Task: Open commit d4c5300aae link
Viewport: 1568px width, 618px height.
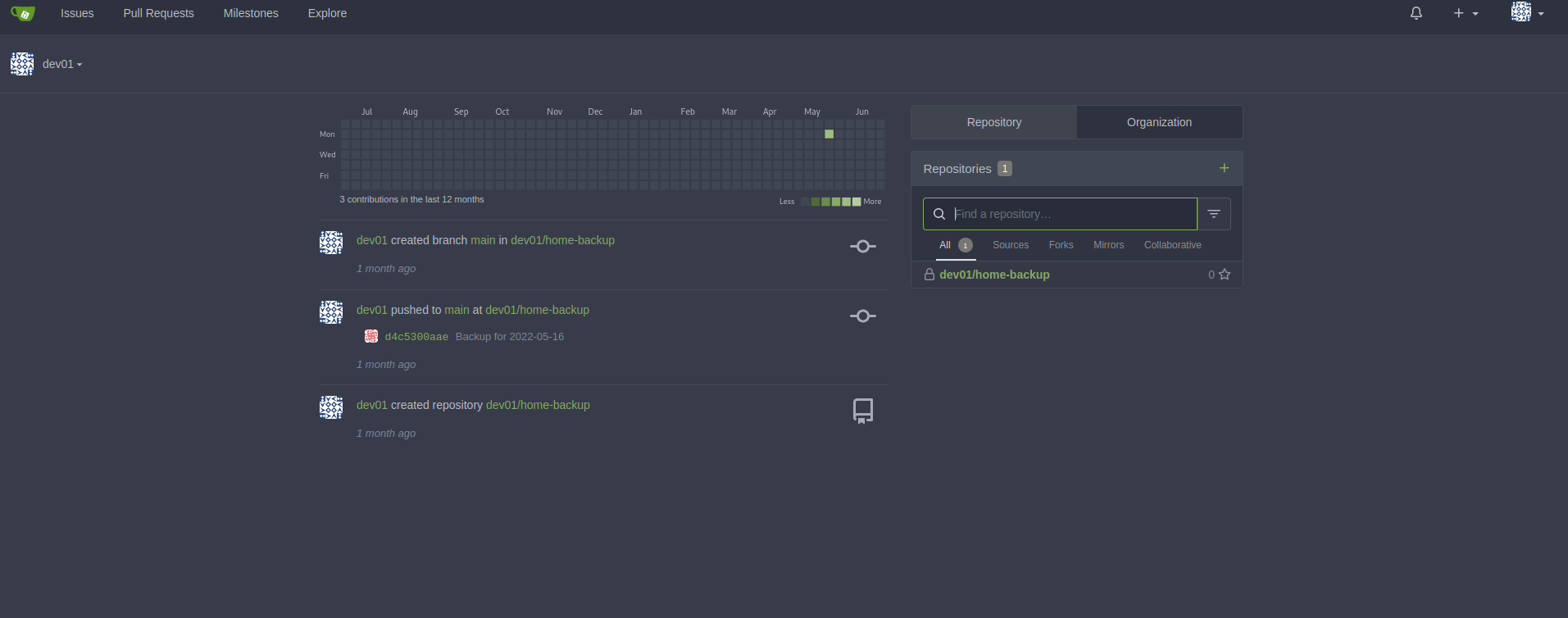Action: [416, 337]
